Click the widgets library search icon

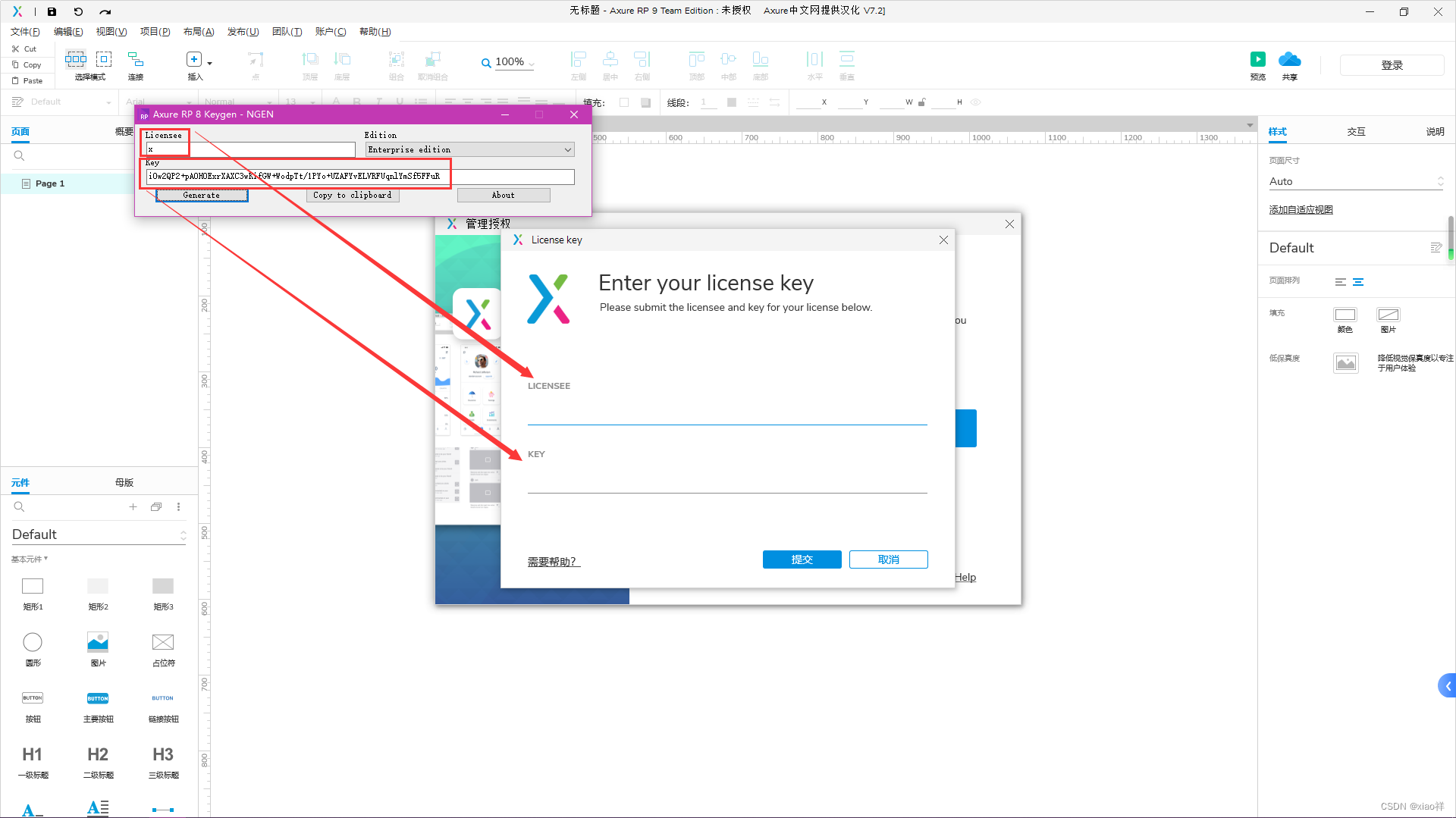coord(19,506)
